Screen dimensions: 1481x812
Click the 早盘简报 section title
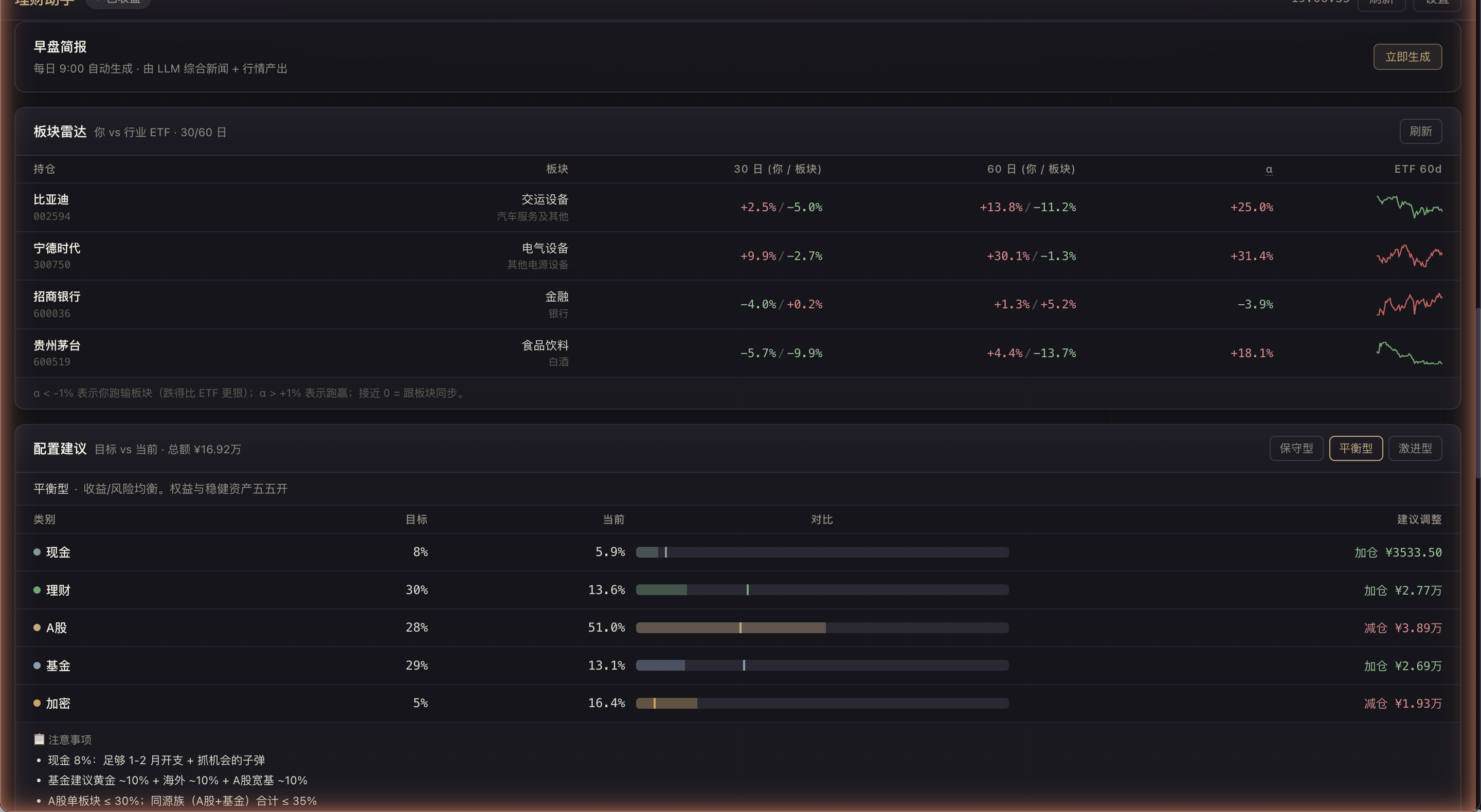tap(60, 47)
